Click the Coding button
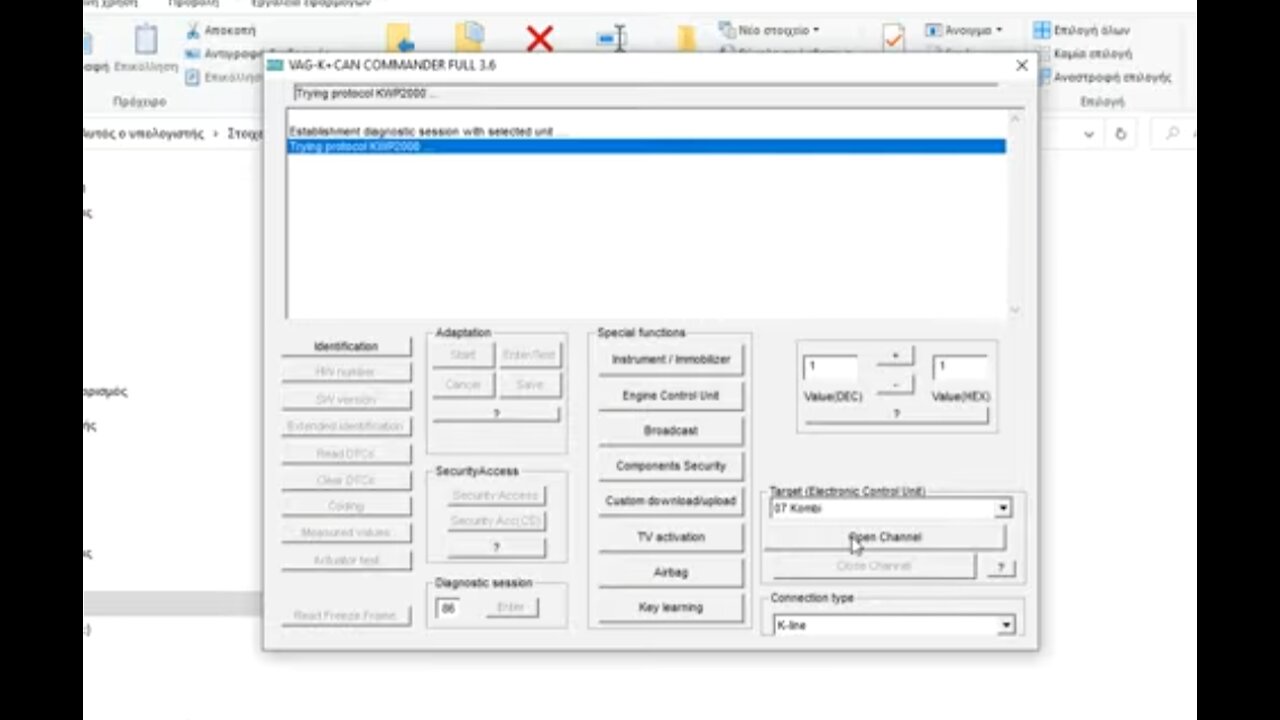1280x720 pixels. [346, 506]
